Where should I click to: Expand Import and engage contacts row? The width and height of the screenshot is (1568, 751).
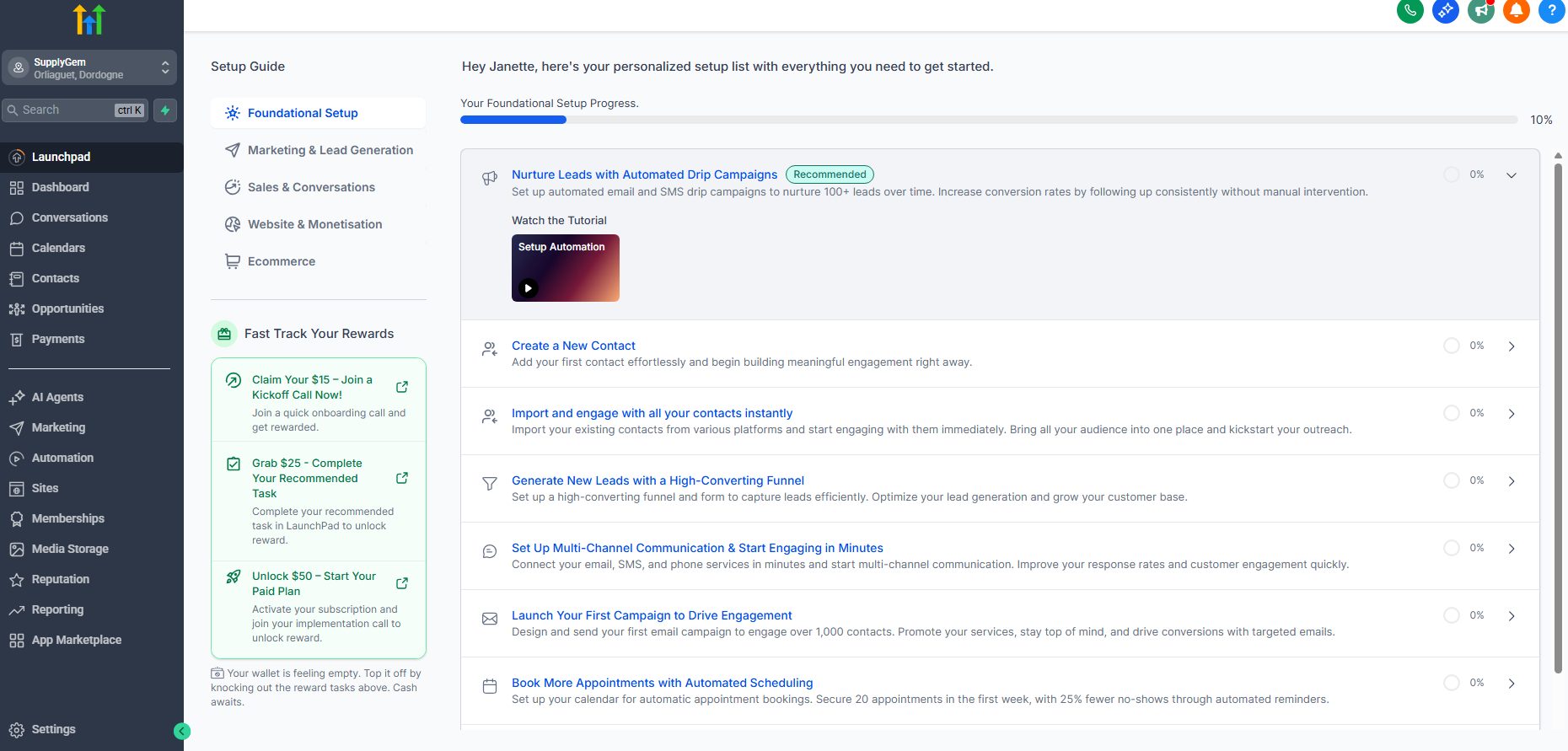pyautogui.click(x=1512, y=414)
